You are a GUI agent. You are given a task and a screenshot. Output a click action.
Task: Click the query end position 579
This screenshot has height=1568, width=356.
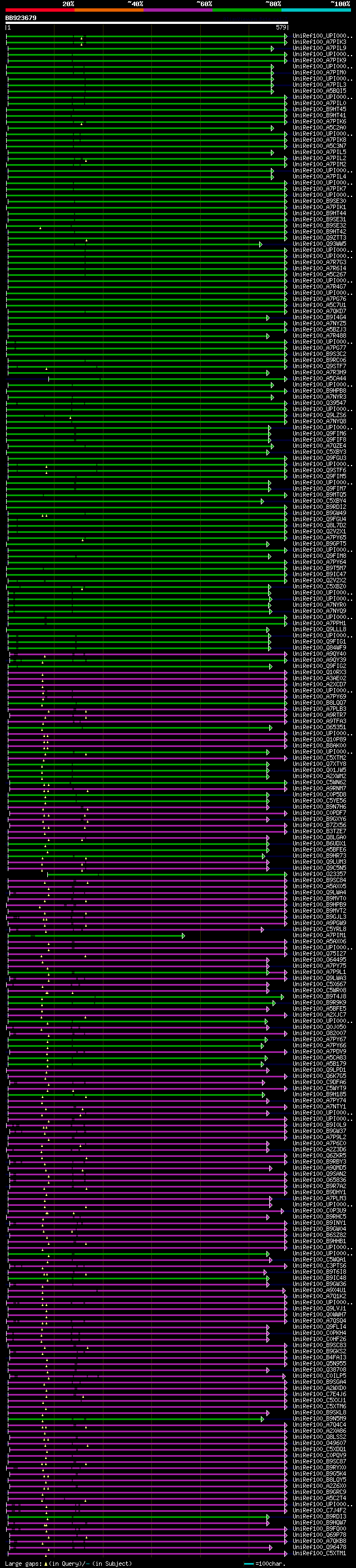tap(280, 27)
